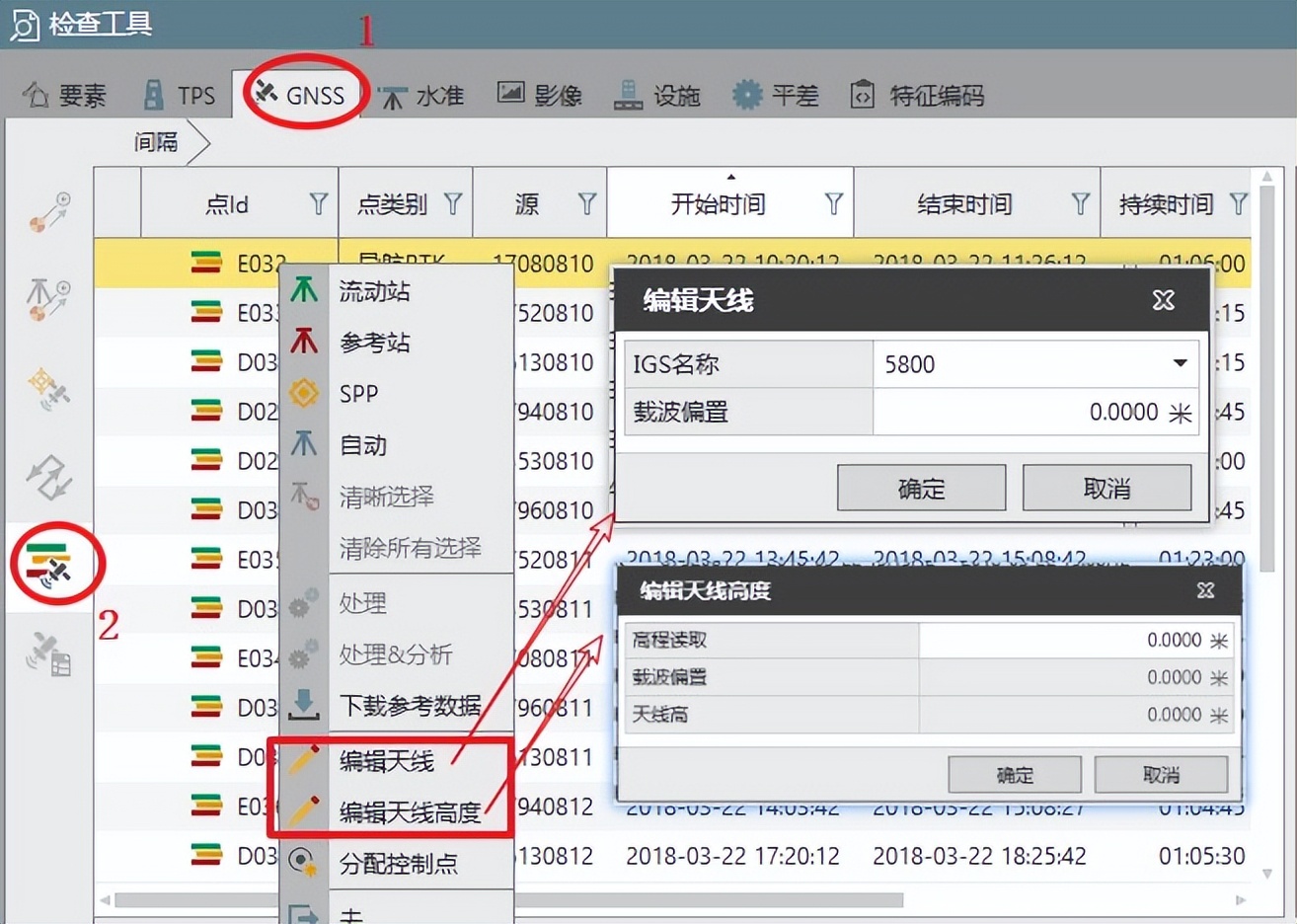Screen dimensions: 1297x924
Task: Filter the 持续时间 column
Action: click(1238, 204)
